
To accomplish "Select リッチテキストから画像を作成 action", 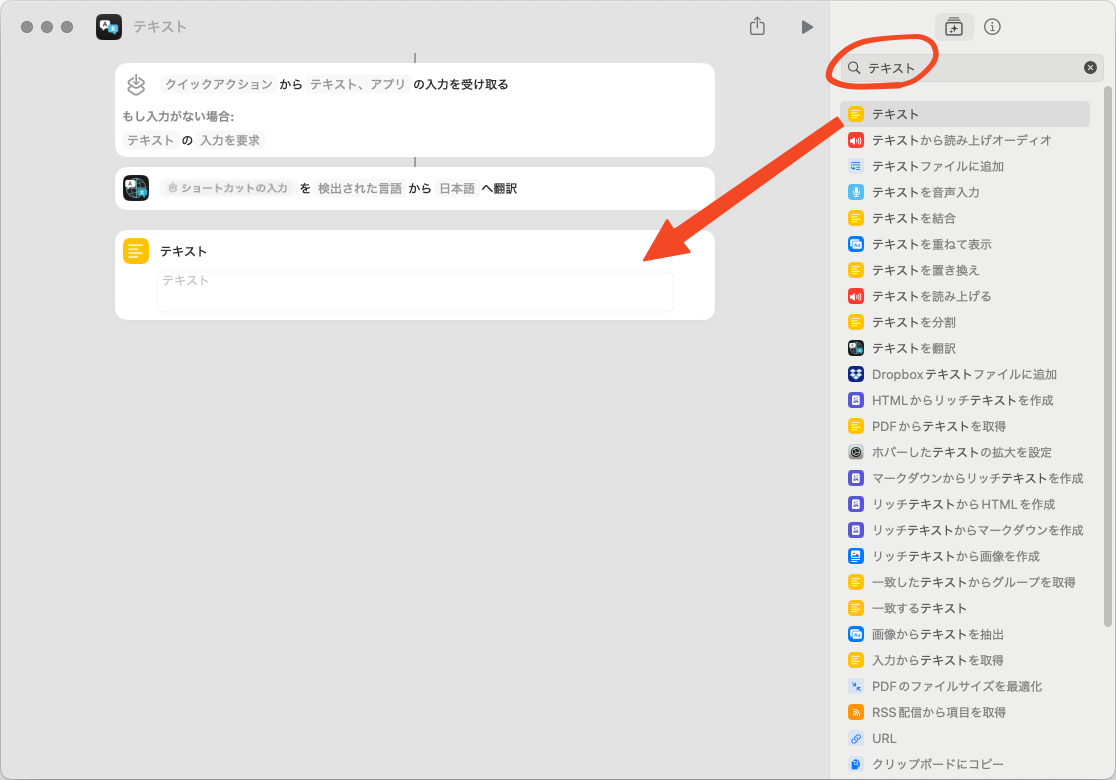I will click(964, 556).
